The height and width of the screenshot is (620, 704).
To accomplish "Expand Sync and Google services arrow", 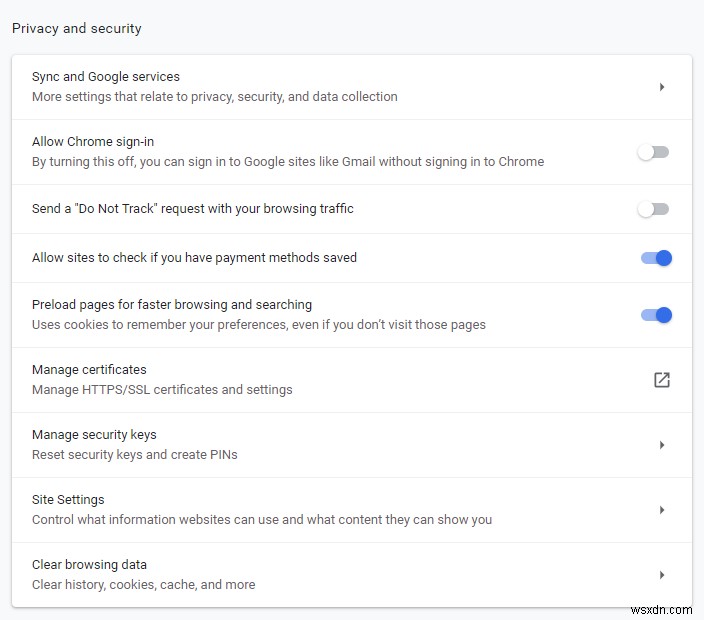I will tap(662, 87).
